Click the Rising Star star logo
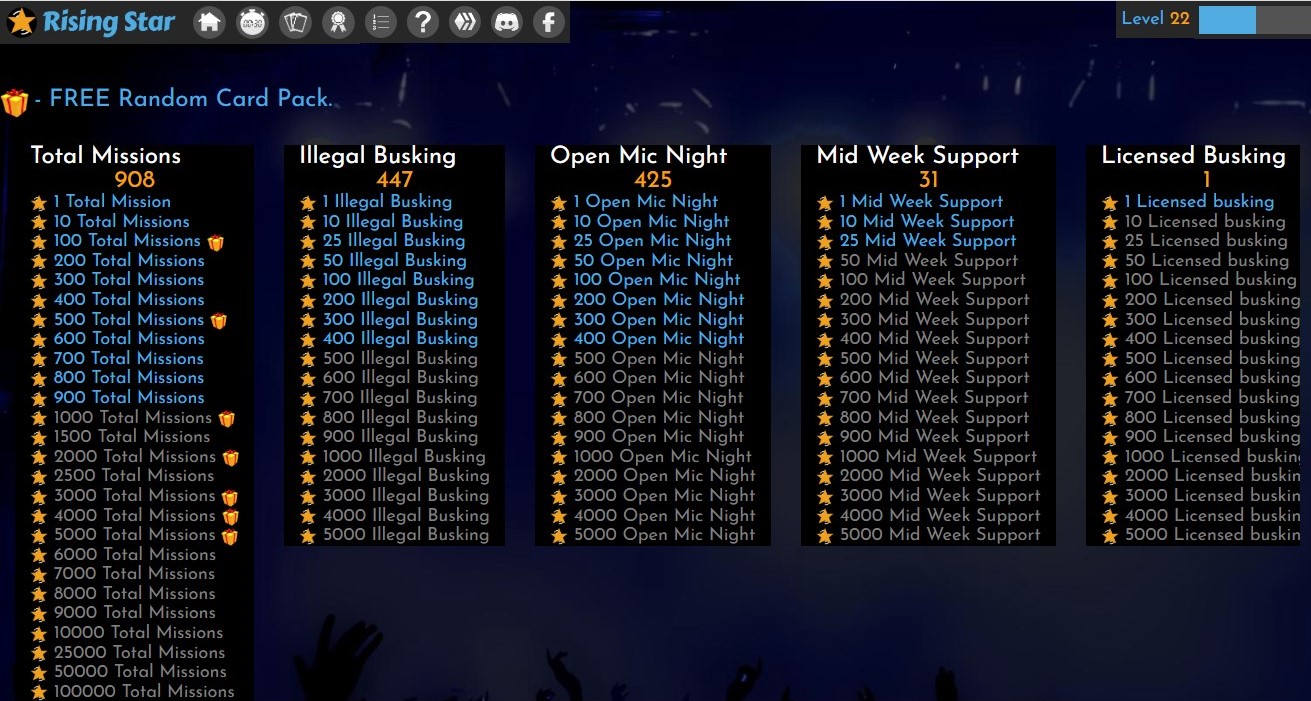The height and width of the screenshot is (701, 1311). pyautogui.click(x=22, y=20)
